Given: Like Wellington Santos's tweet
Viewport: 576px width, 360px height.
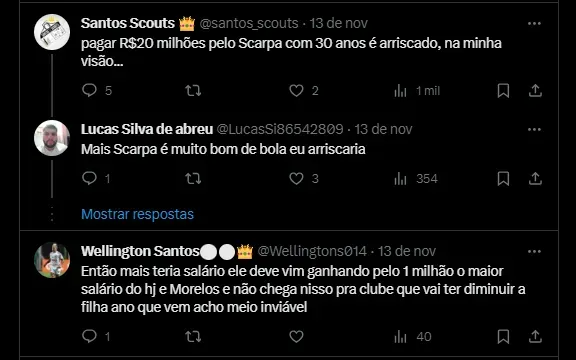Looking at the screenshot, I should (x=296, y=336).
